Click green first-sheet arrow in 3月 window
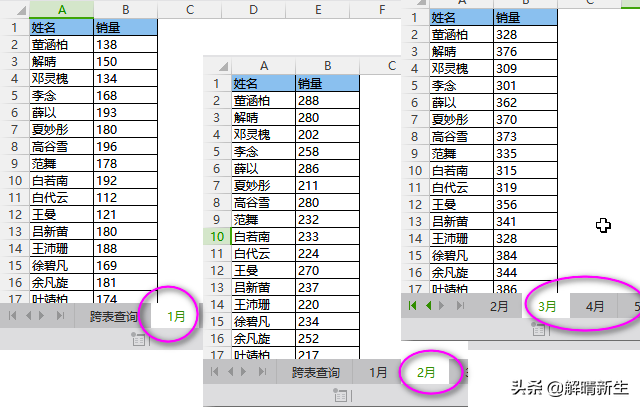Screen dimensions: 640x407 click(x=412, y=305)
